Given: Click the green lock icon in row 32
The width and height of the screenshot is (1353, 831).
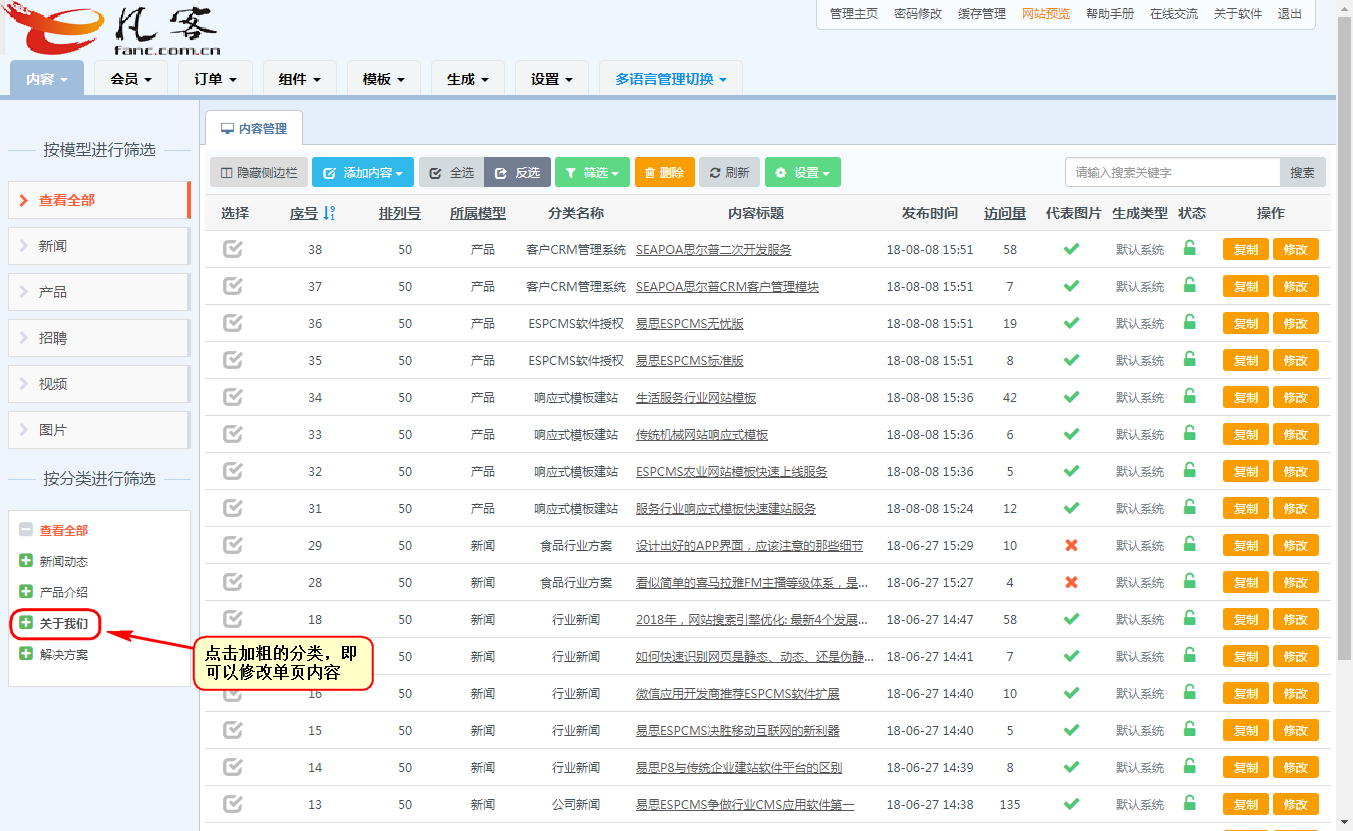Looking at the screenshot, I should 1189,470.
